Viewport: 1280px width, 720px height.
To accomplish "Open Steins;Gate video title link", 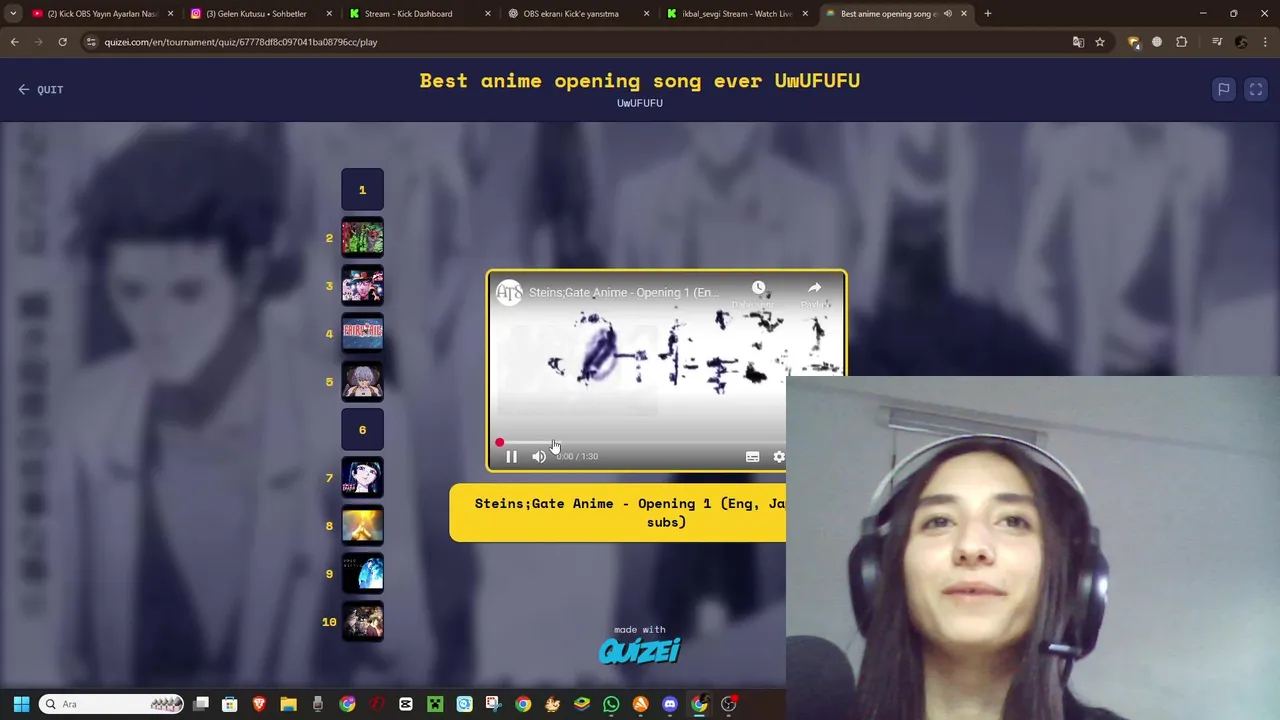I will coord(624,292).
